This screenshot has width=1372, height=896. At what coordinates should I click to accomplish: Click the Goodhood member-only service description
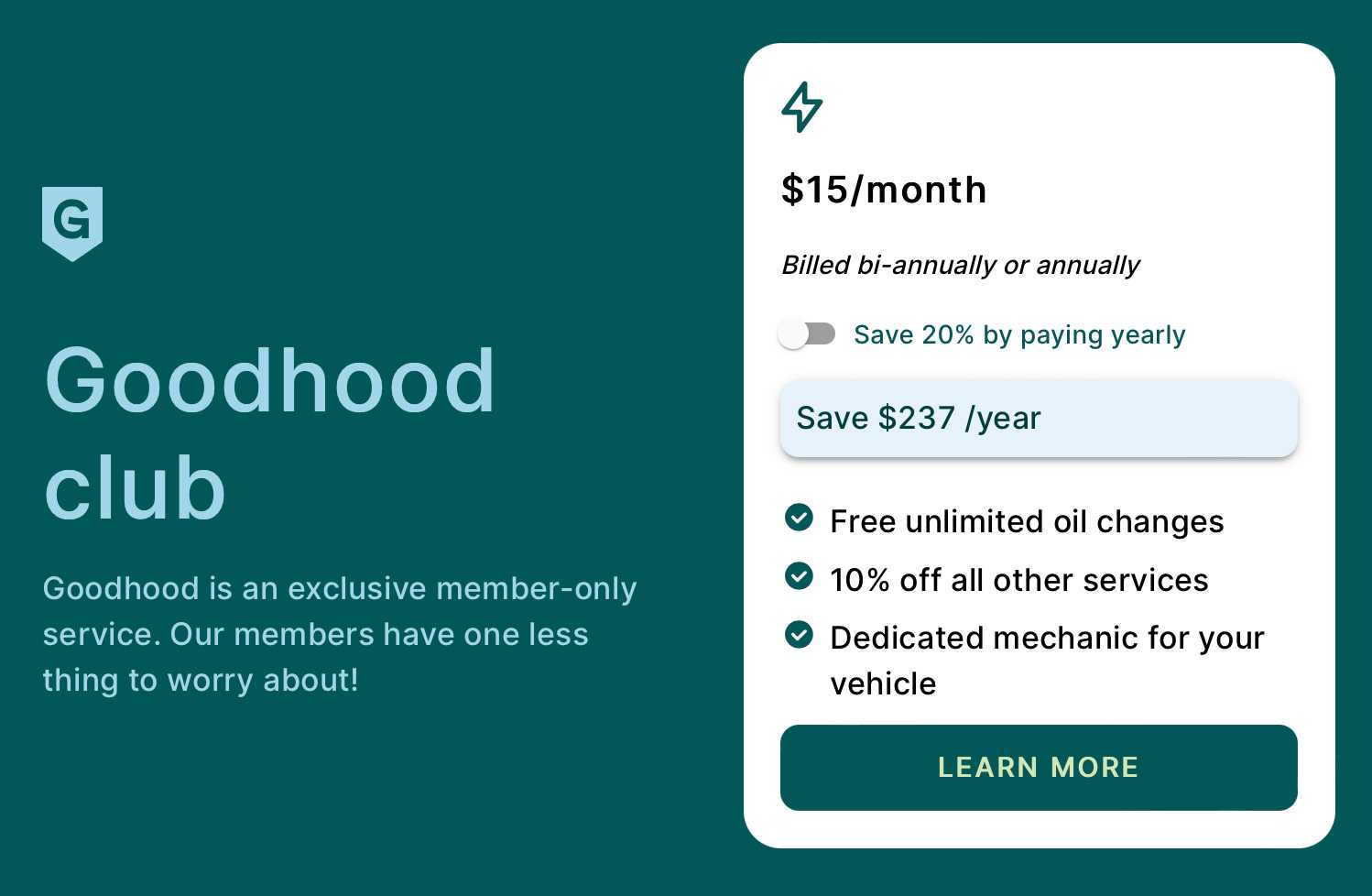pyautogui.click(x=340, y=634)
